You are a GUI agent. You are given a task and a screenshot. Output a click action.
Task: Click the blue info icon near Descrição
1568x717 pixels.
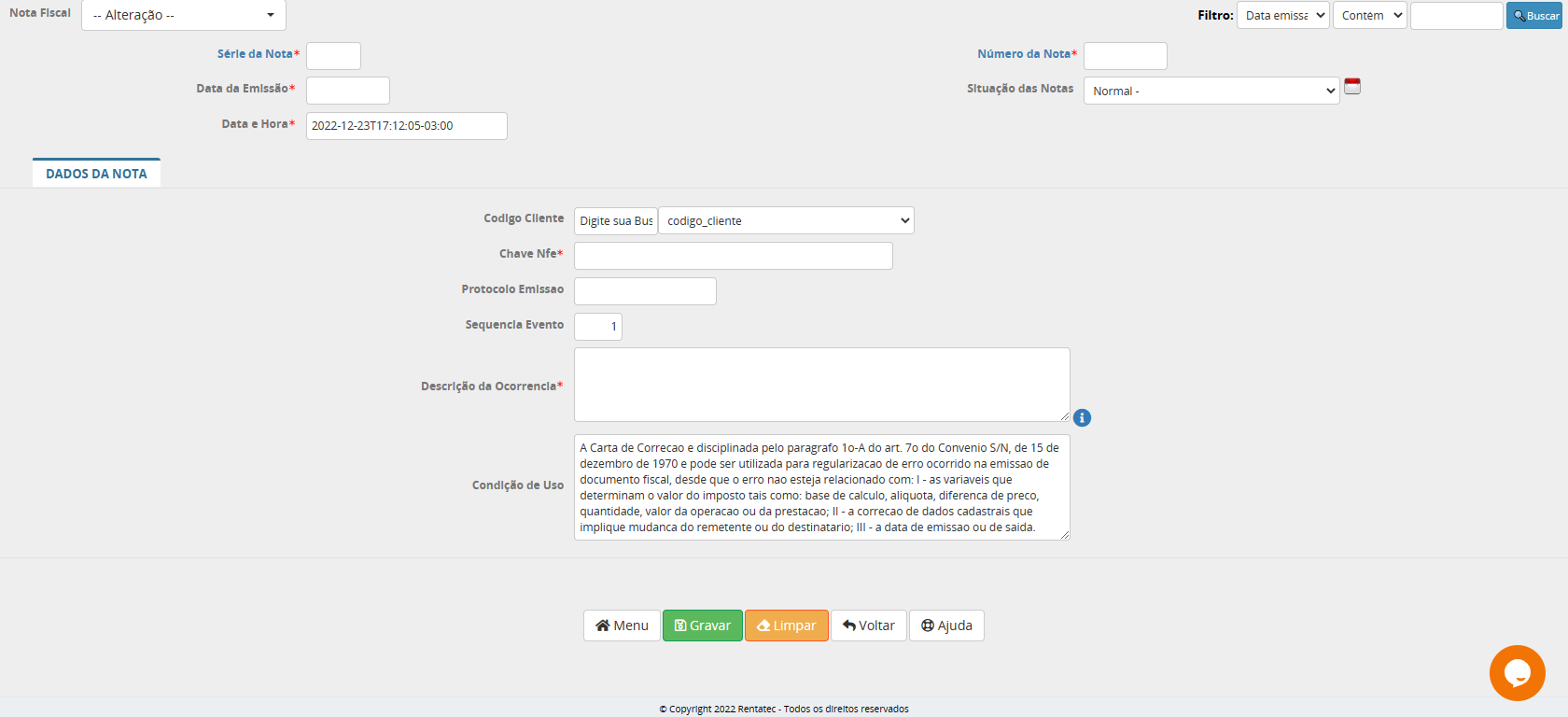pos(1082,418)
